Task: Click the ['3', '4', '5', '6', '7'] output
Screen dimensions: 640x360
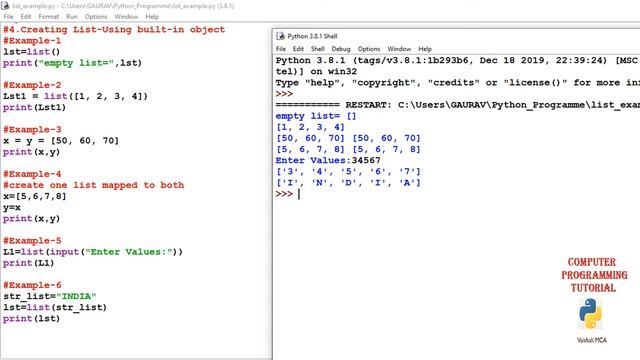Action: coord(348,172)
